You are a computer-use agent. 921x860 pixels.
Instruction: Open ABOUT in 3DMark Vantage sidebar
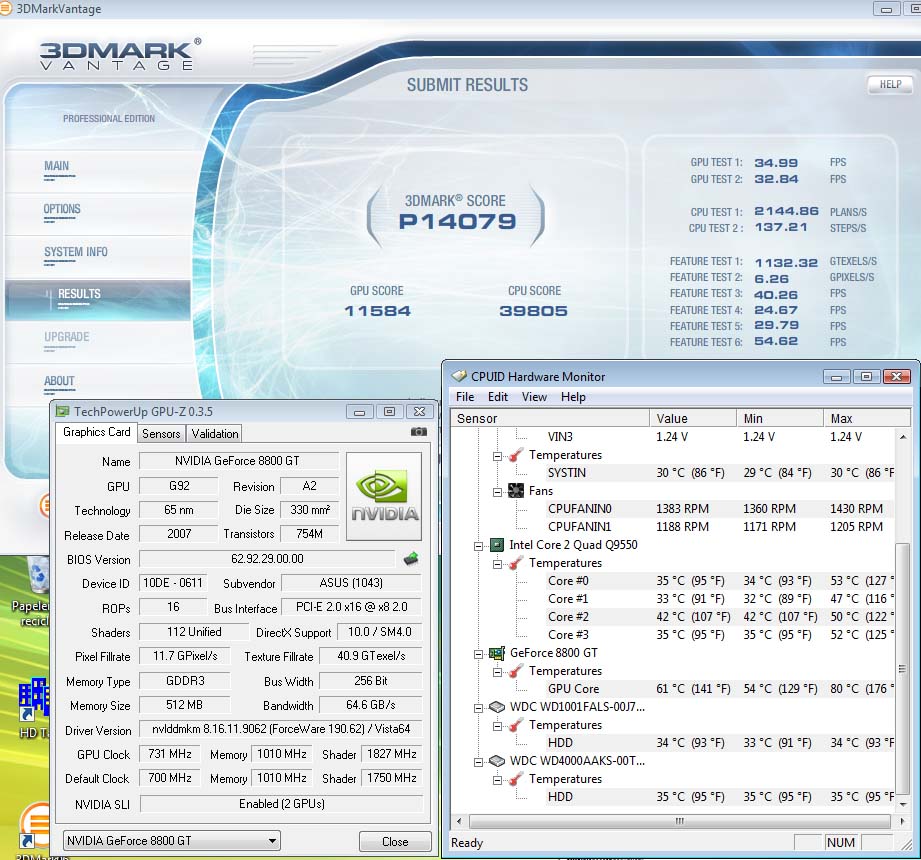point(59,381)
